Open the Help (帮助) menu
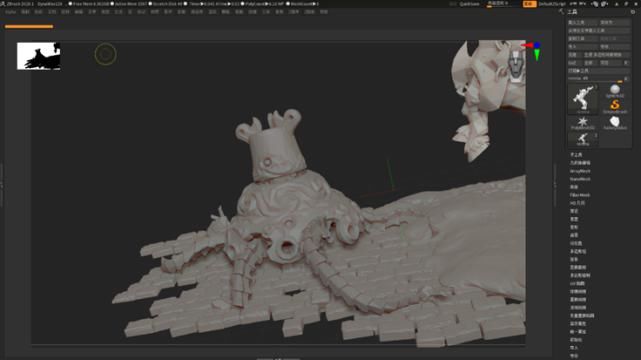Screen dimensions: 641x360 point(324,12)
